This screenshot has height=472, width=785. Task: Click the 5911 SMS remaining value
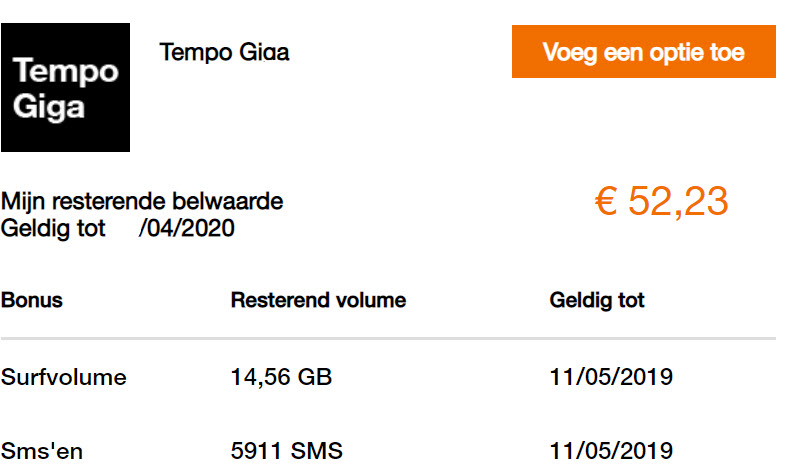point(286,451)
